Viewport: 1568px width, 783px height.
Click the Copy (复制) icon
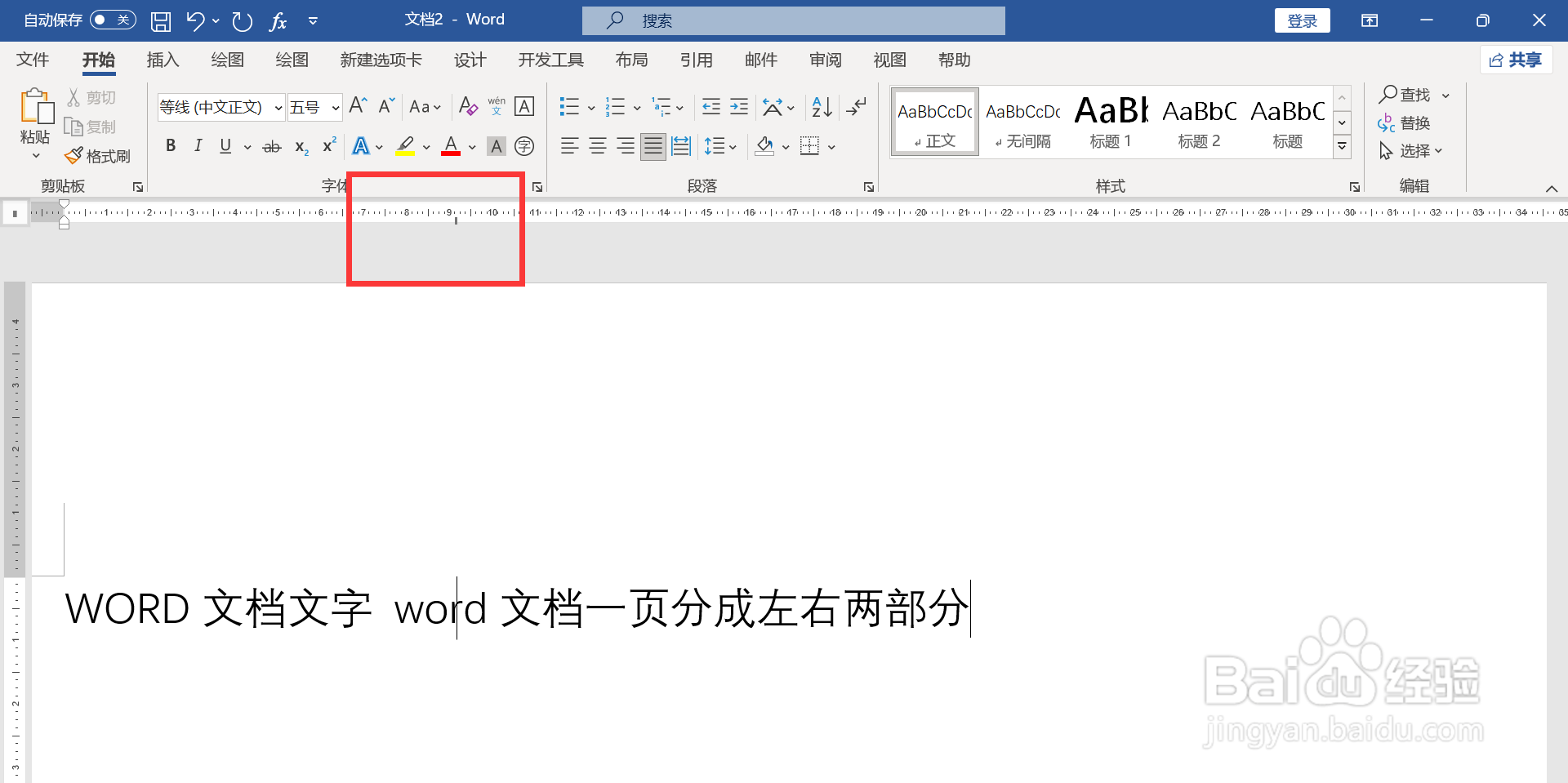pos(73,127)
